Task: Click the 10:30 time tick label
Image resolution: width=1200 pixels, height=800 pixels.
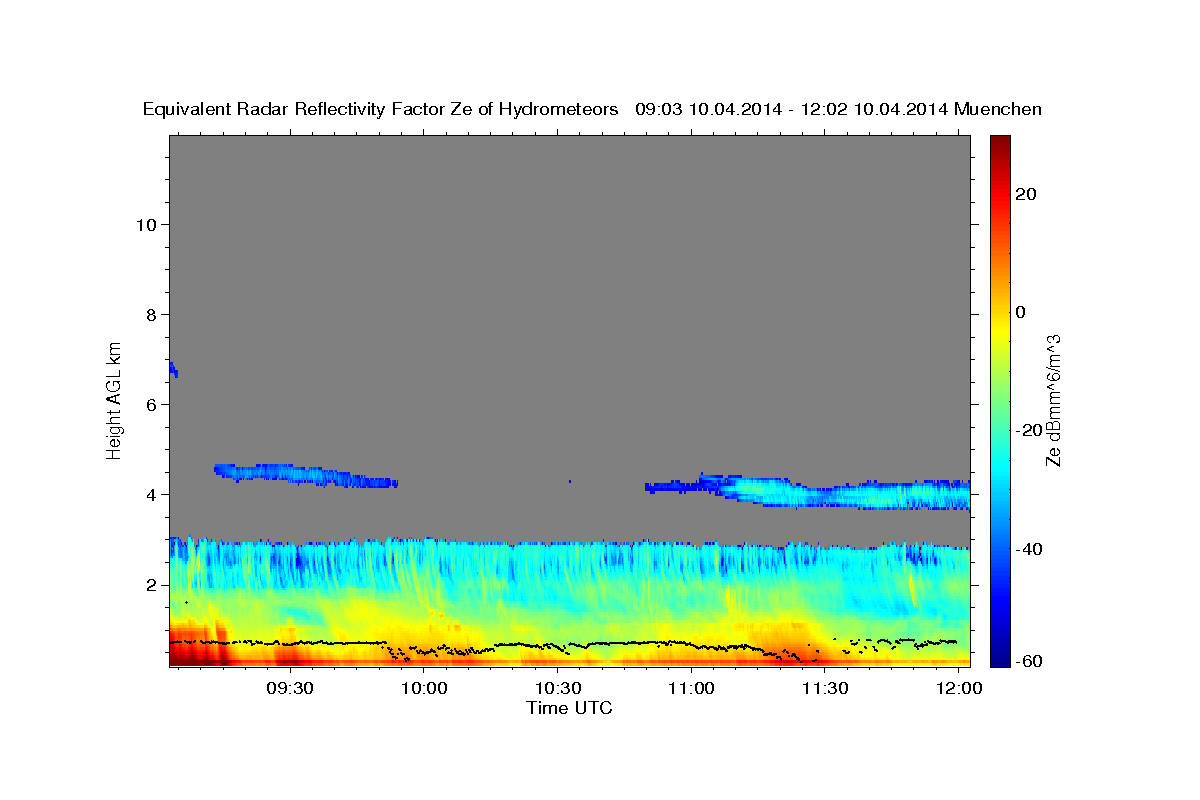Action: coord(558,688)
